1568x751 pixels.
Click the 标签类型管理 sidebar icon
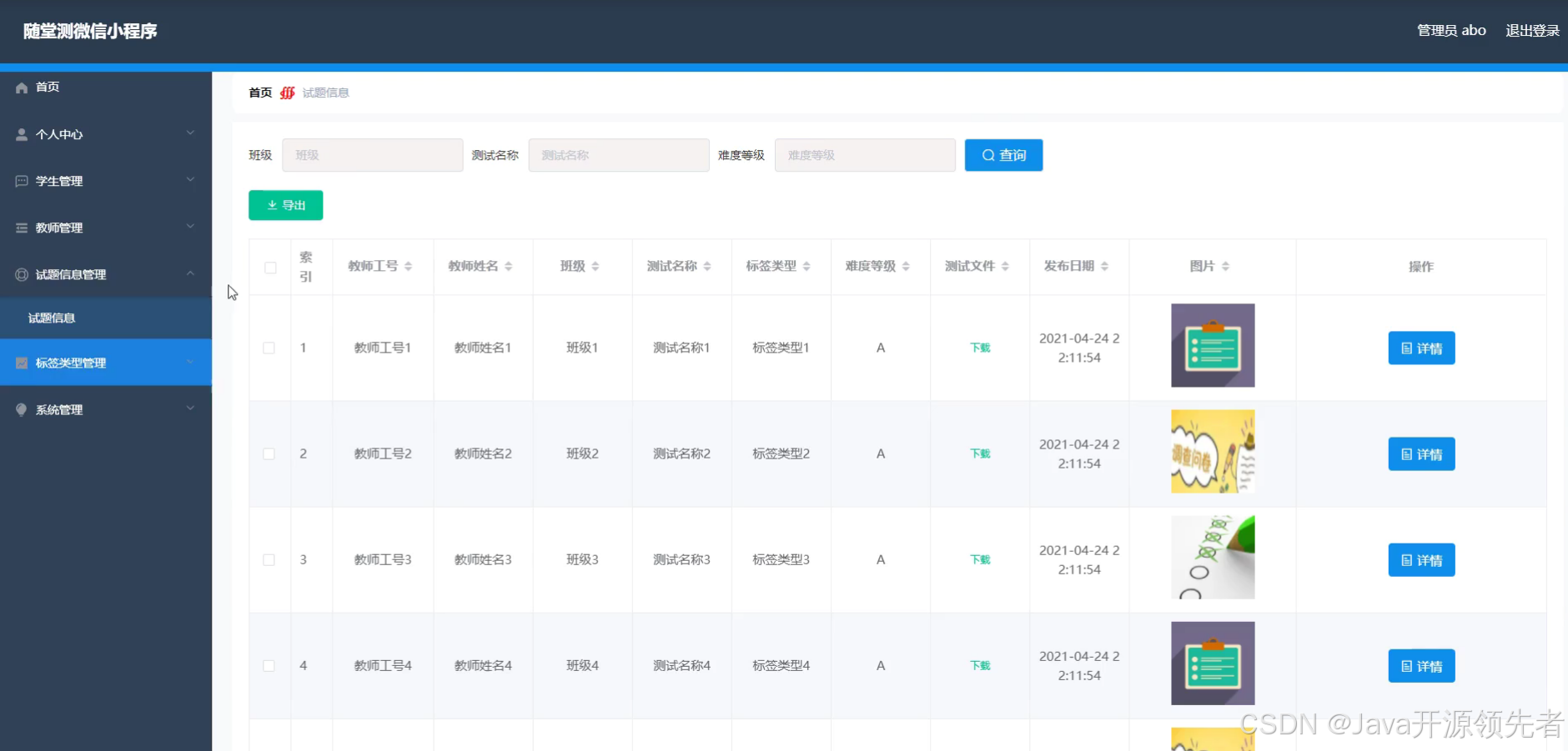coord(22,363)
